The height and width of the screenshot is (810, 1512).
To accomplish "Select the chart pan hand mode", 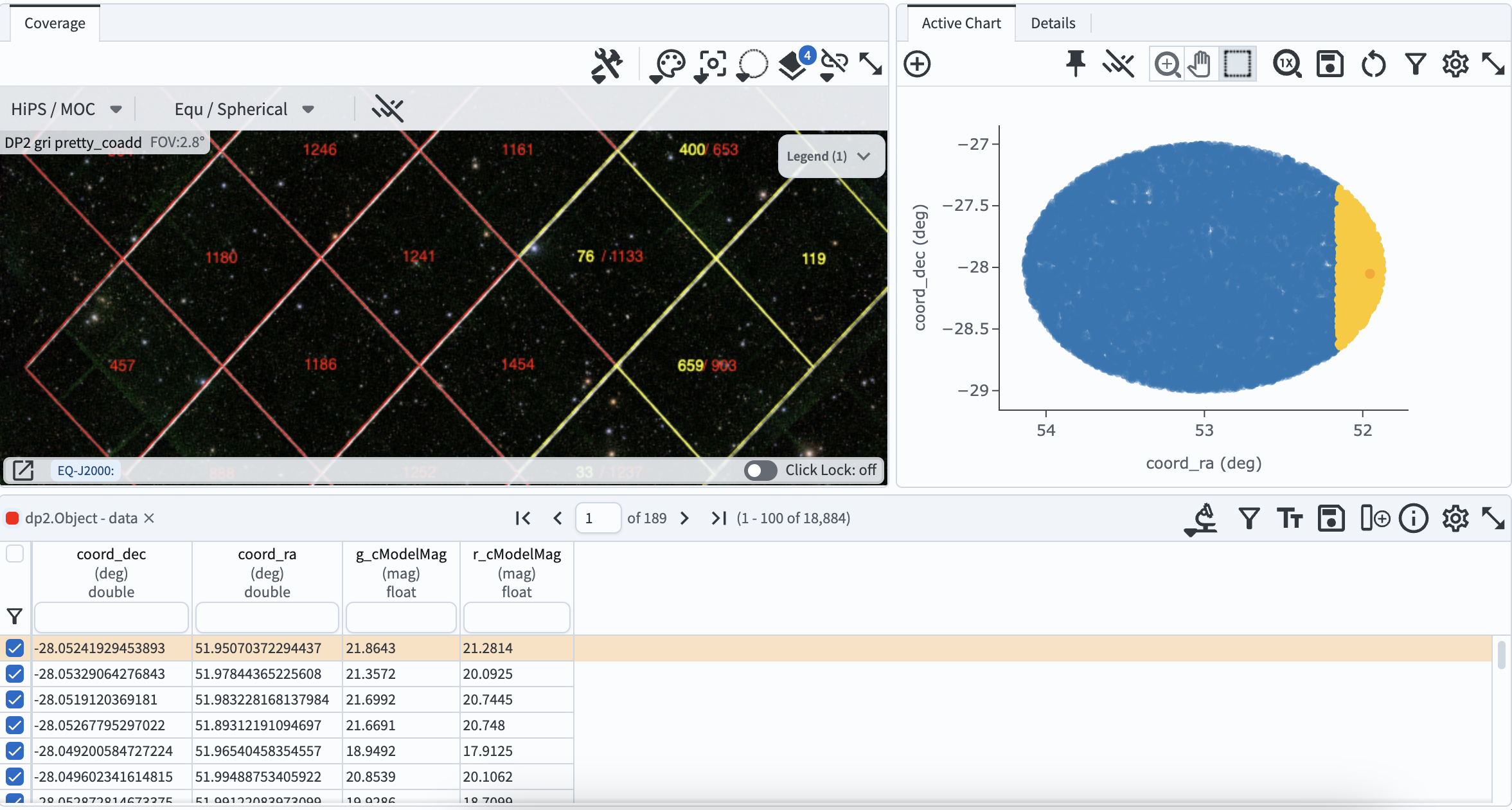I will [1200, 64].
